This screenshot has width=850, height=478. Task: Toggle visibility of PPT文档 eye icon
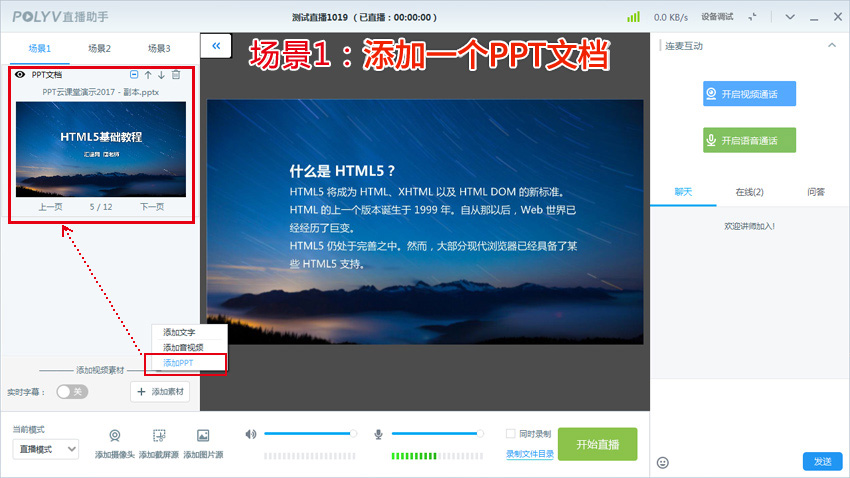pos(21,75)
